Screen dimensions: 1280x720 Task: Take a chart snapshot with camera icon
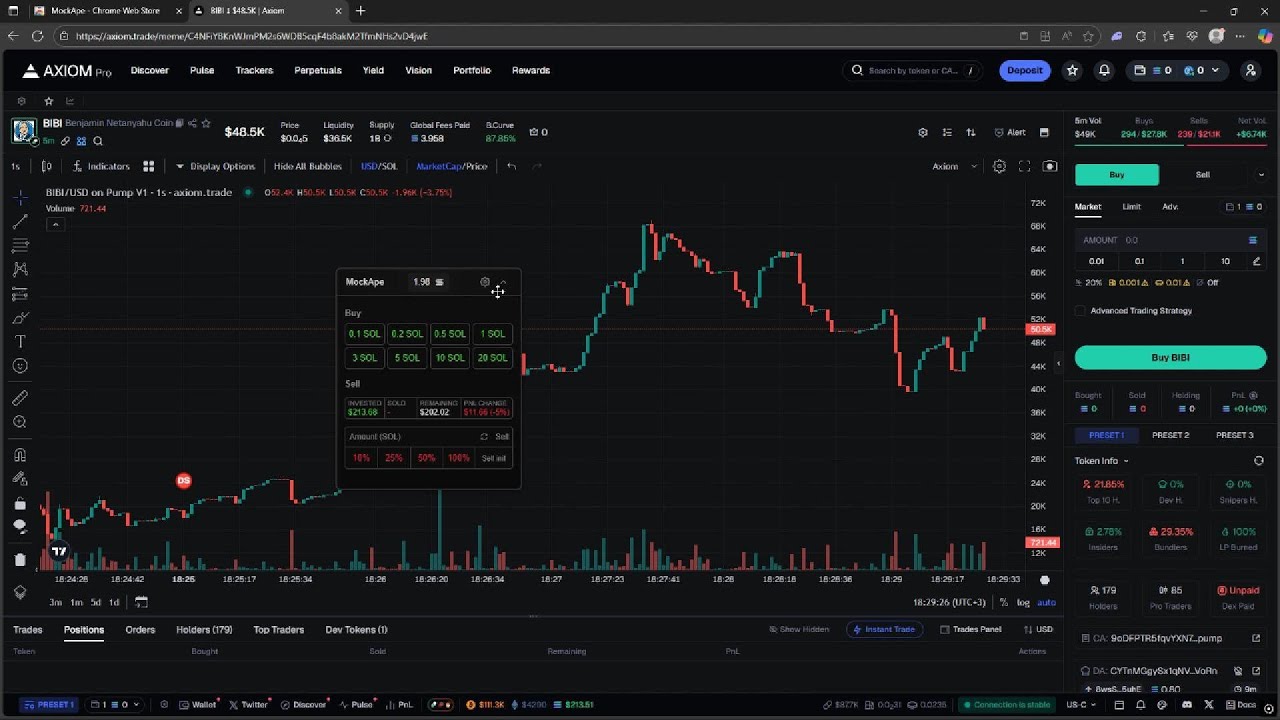click(x=1050, y=166)
